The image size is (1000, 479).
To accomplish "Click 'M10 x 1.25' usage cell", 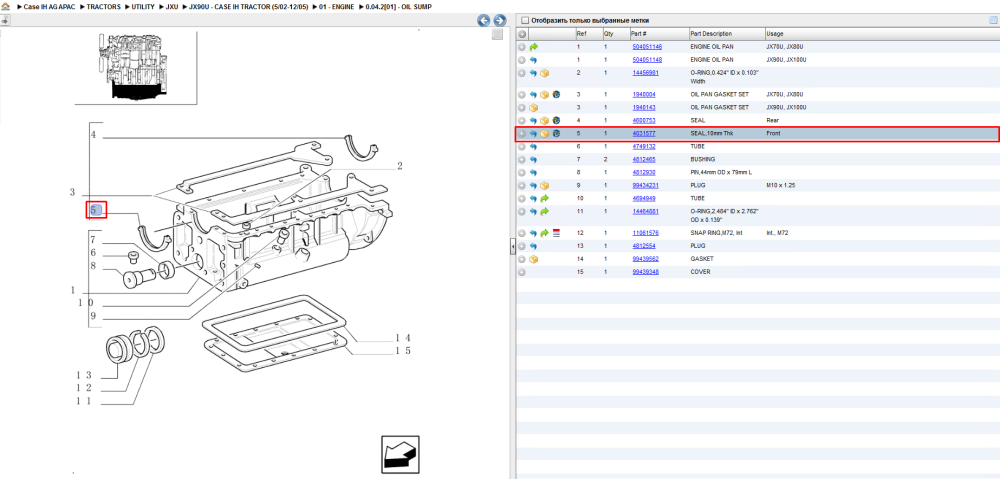I will point(781,186).
